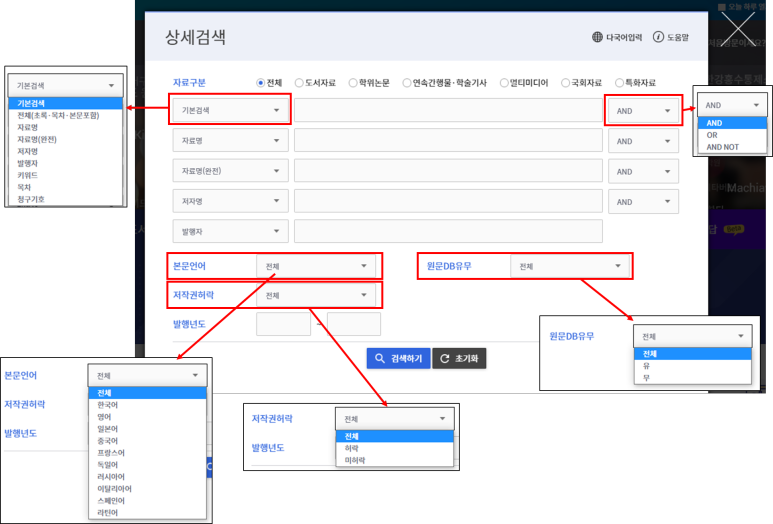This screenshot has height=524, width=773.
Task: Click the text box in the 저자명 row
Action: 448,201
